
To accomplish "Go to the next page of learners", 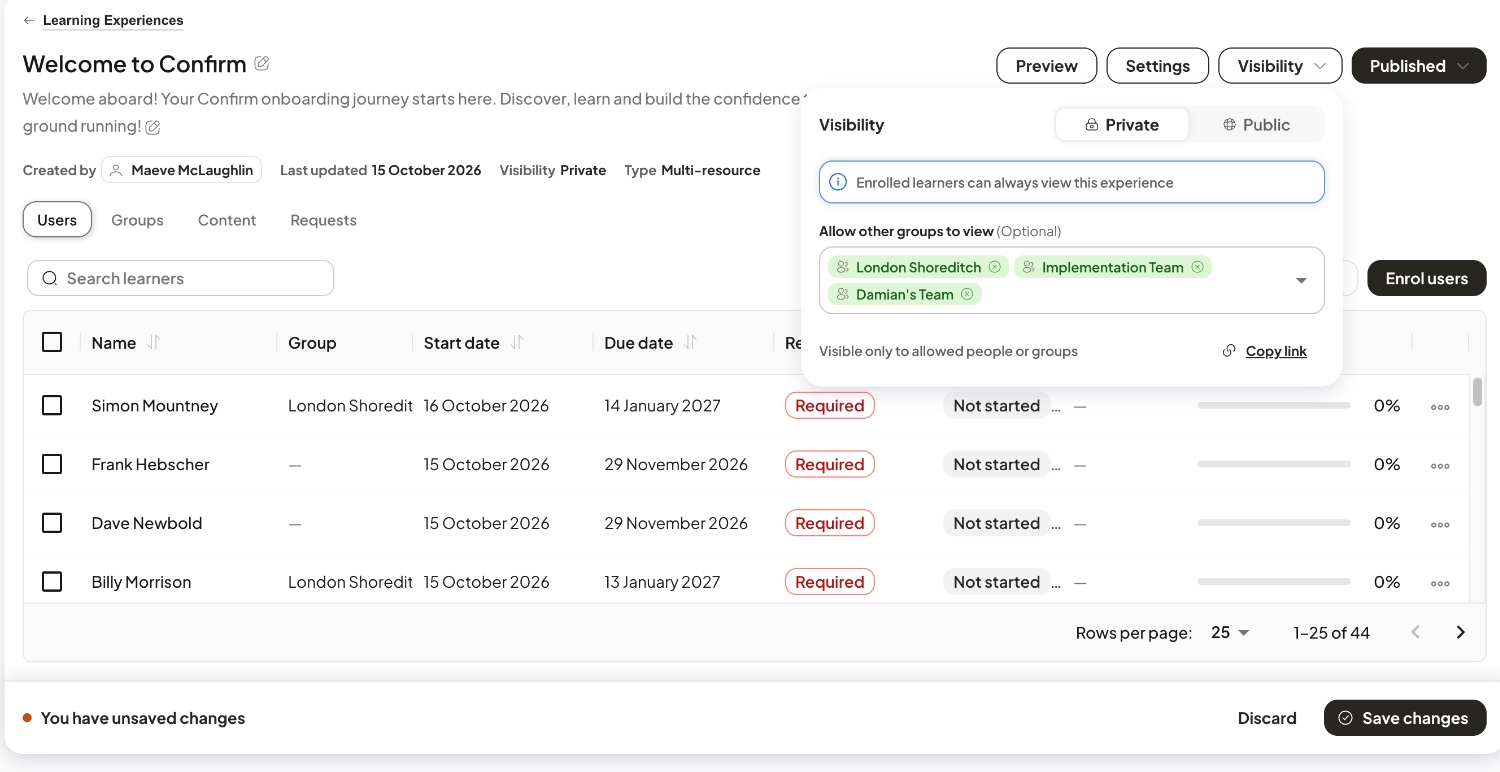I will (x=1461, y=632).
